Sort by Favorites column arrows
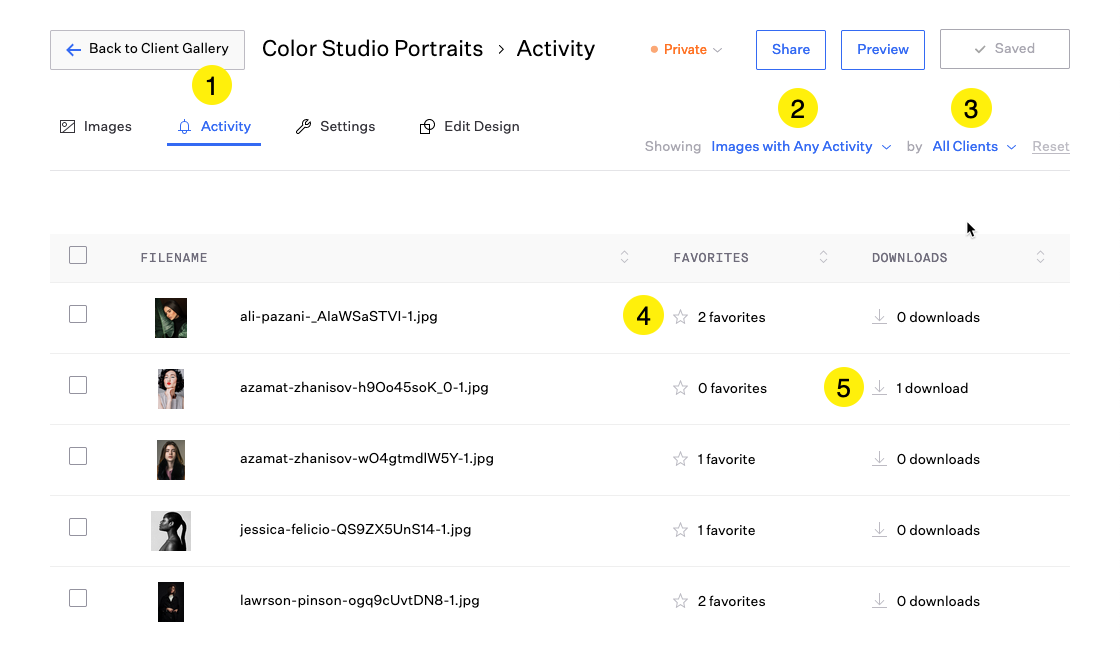Image resolution: width=1120 pixels, height=650 pixels. pos(823,257)
